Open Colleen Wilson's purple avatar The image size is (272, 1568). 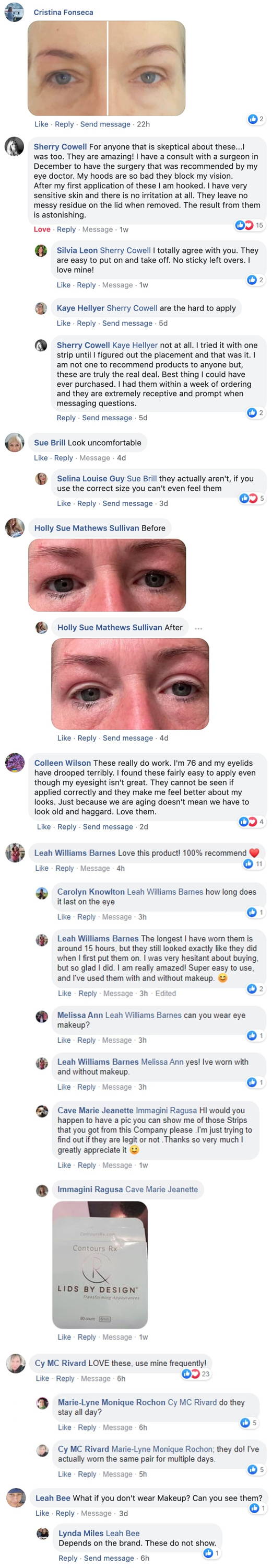[15, 763]
